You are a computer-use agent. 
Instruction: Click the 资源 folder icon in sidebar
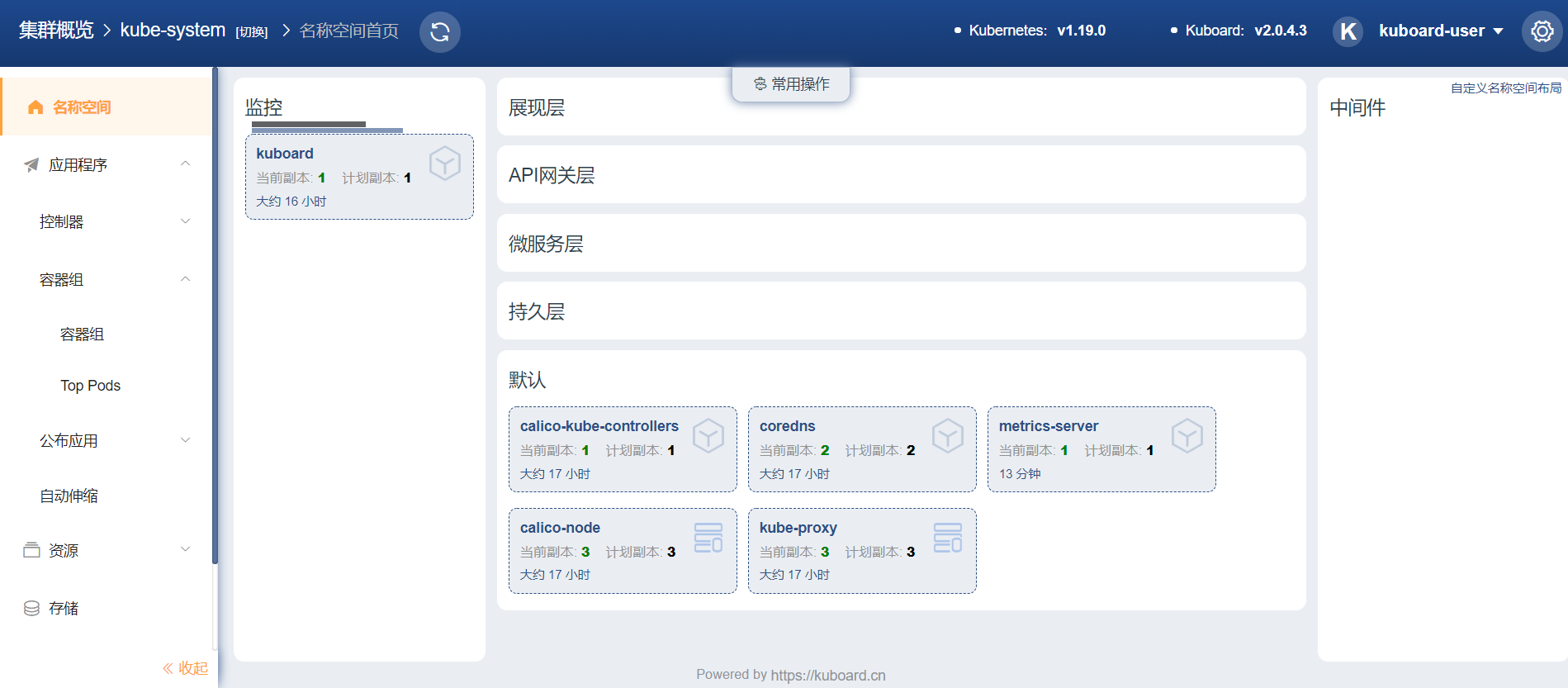31,550
